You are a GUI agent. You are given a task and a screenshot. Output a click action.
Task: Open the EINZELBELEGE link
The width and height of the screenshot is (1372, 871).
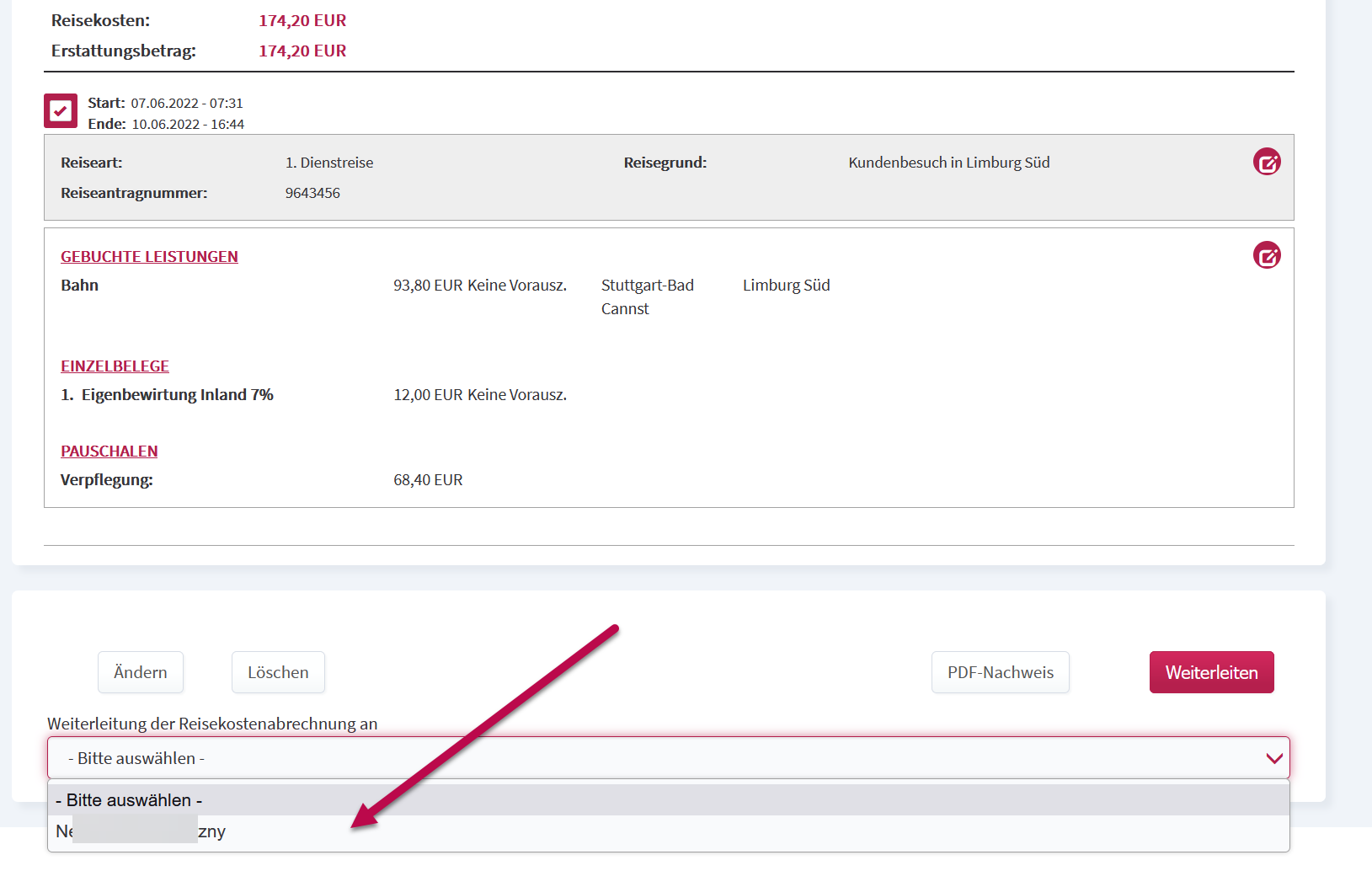coord(115,366)
